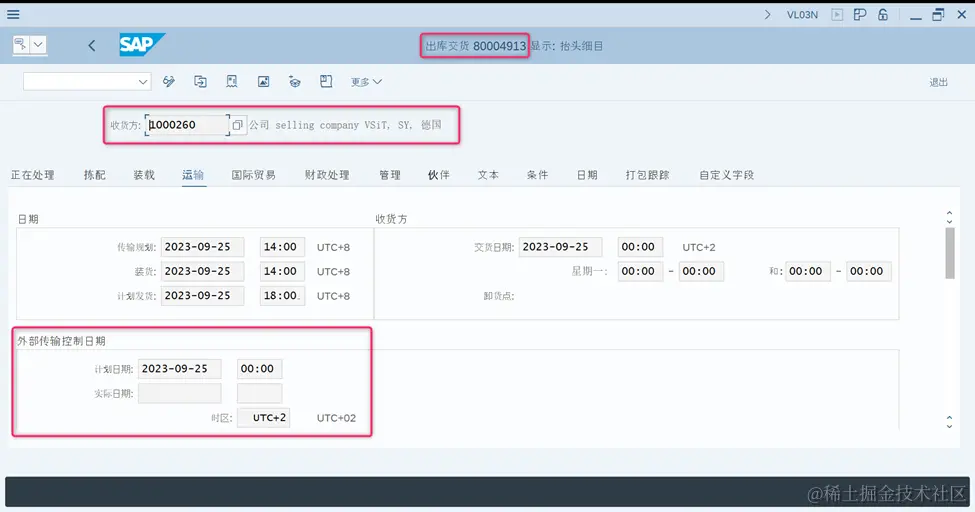975x512 pixels.
Task: Switch to the 条件 tab
Action: point(538,175)
